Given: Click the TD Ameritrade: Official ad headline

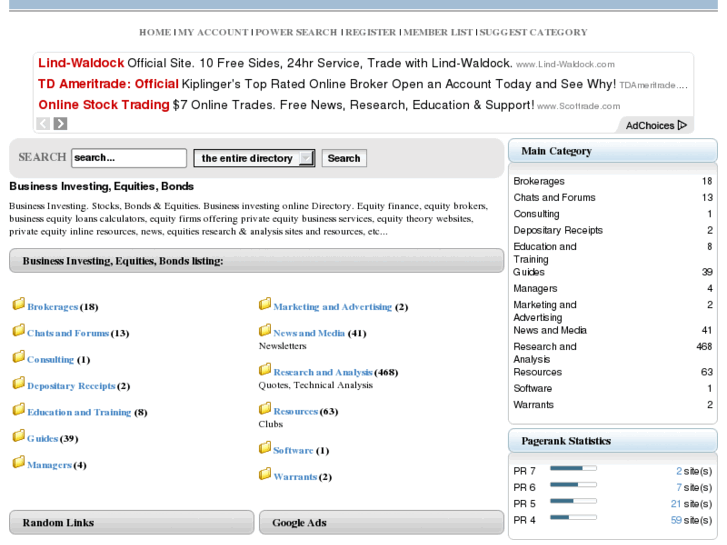Looking at the screenshot, I should tap(108, 84).
